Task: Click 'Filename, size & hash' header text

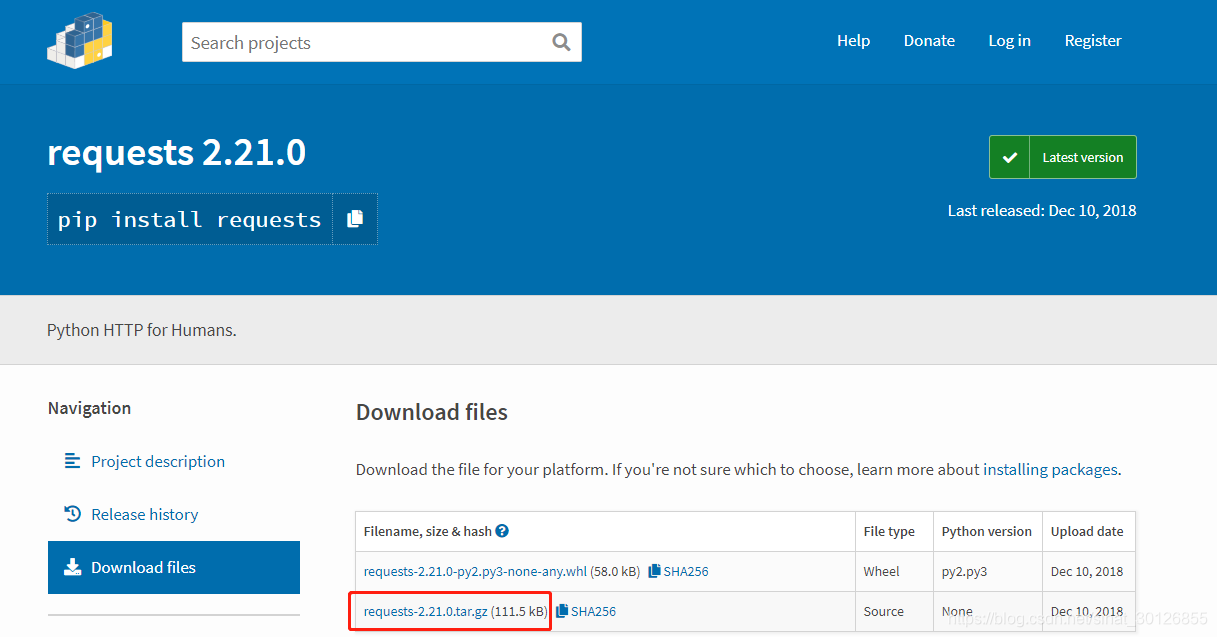Action: click(427, 531)
